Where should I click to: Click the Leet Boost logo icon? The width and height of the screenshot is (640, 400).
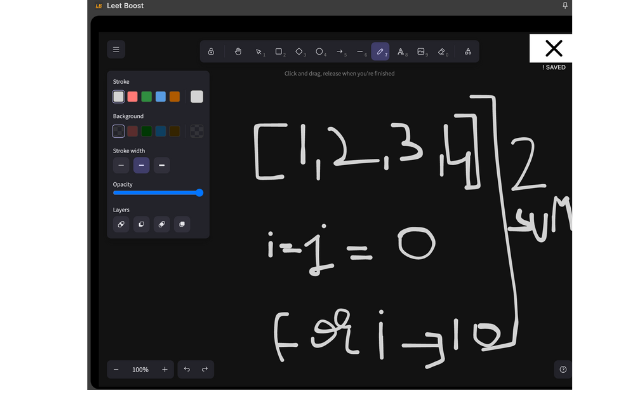[x=98, y=6]
